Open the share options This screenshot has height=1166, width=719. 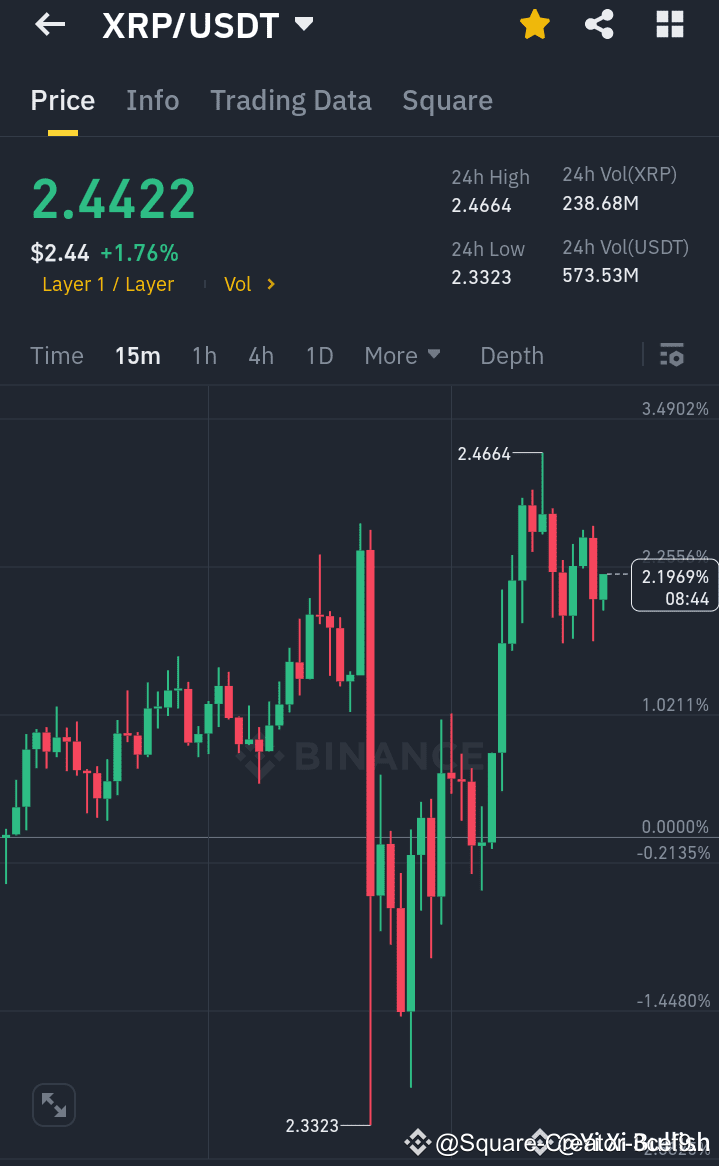coord(599,25)
